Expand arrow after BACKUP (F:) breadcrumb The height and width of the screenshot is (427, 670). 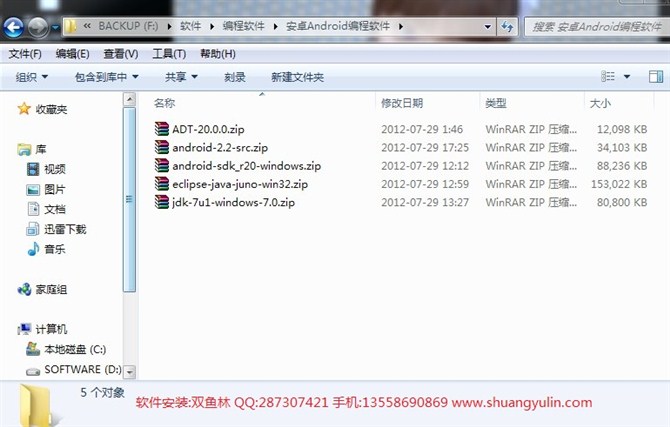point(170,27)
